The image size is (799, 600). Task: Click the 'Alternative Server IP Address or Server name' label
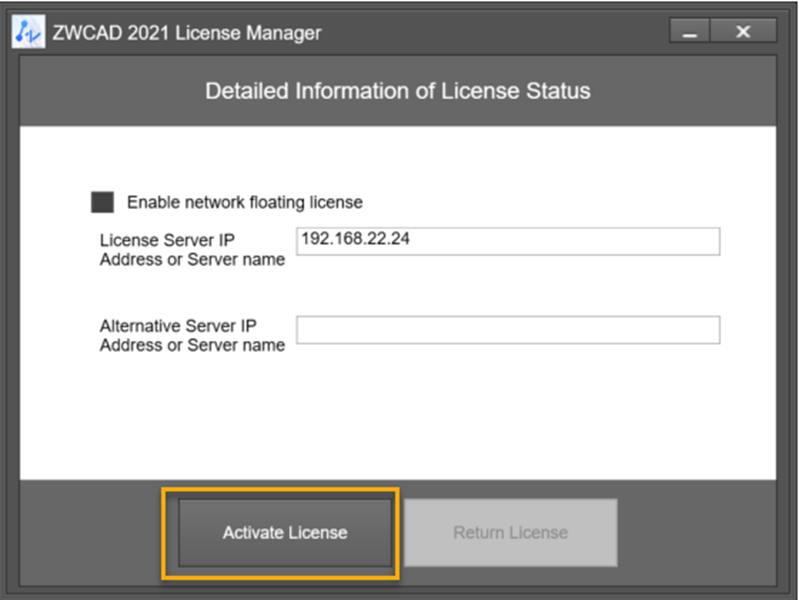[x=192, y=335]
